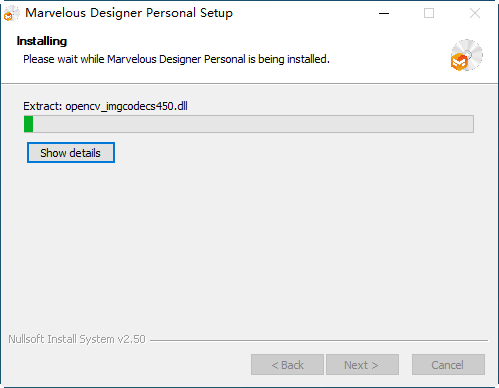This screenshot has height=388, width=499.
Task: Close the Setup window
Action: tap(475, 13)
